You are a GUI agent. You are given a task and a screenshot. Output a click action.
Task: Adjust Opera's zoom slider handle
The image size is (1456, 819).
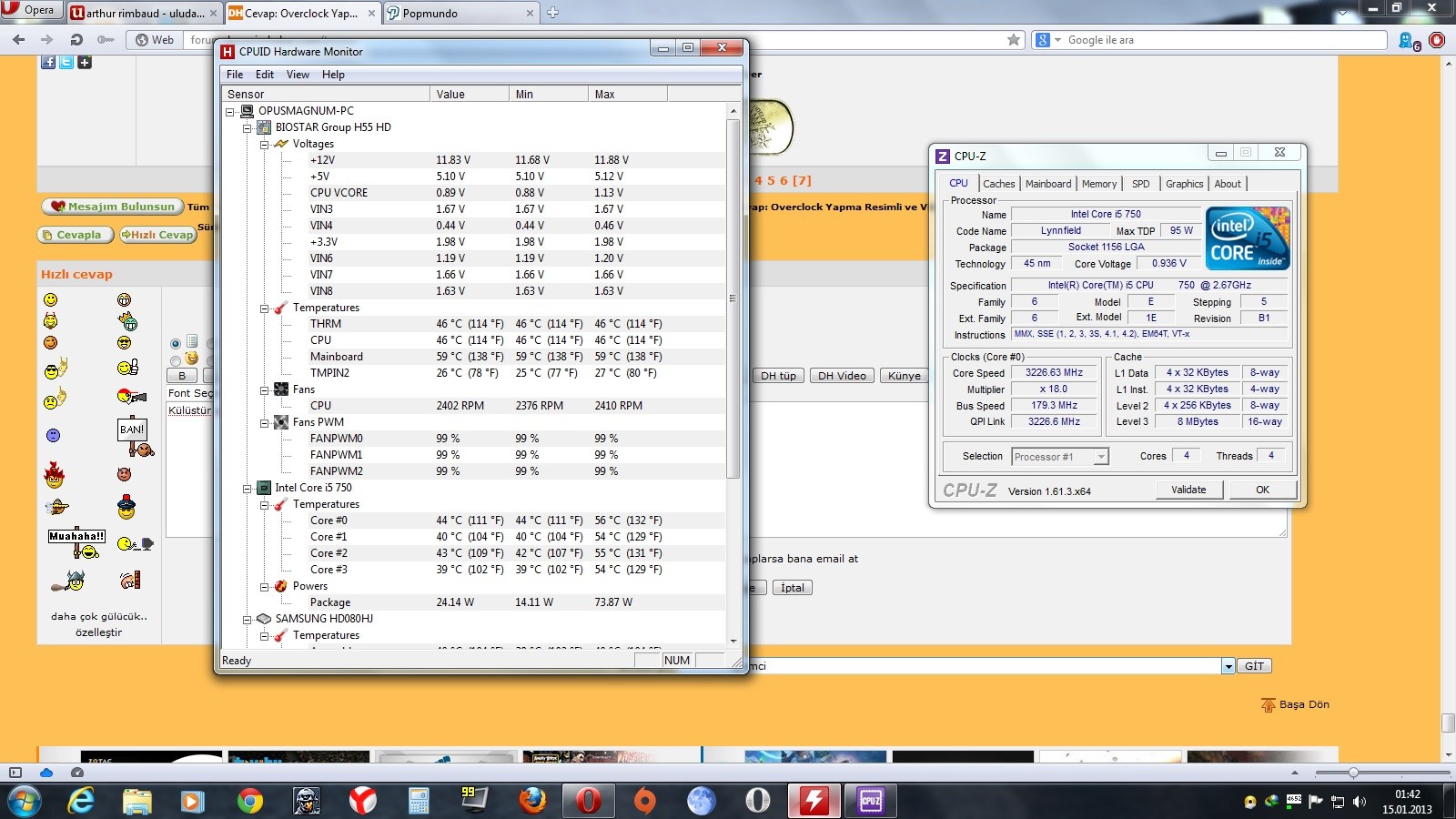1353,773
